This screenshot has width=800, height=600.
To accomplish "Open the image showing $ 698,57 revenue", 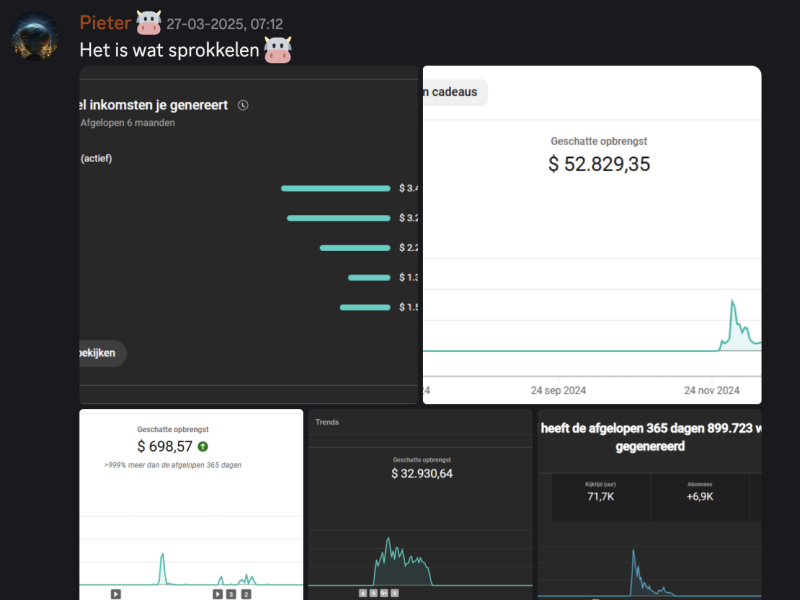I will click(x=191, y=505).
